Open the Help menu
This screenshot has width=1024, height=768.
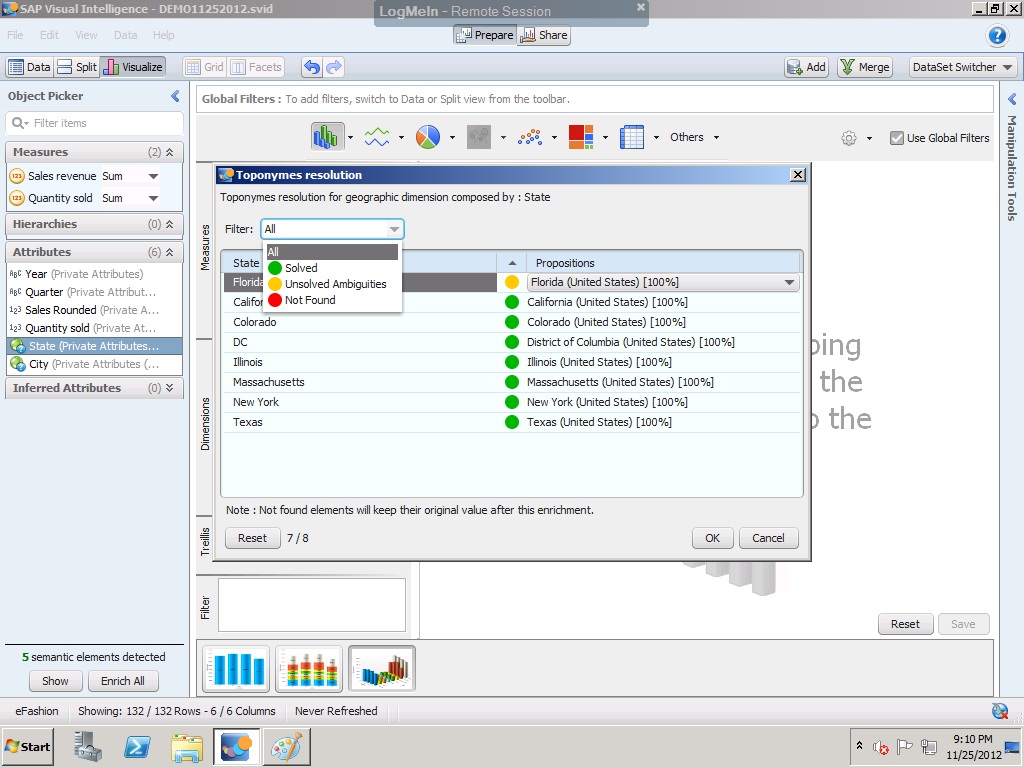pos(163,35)
